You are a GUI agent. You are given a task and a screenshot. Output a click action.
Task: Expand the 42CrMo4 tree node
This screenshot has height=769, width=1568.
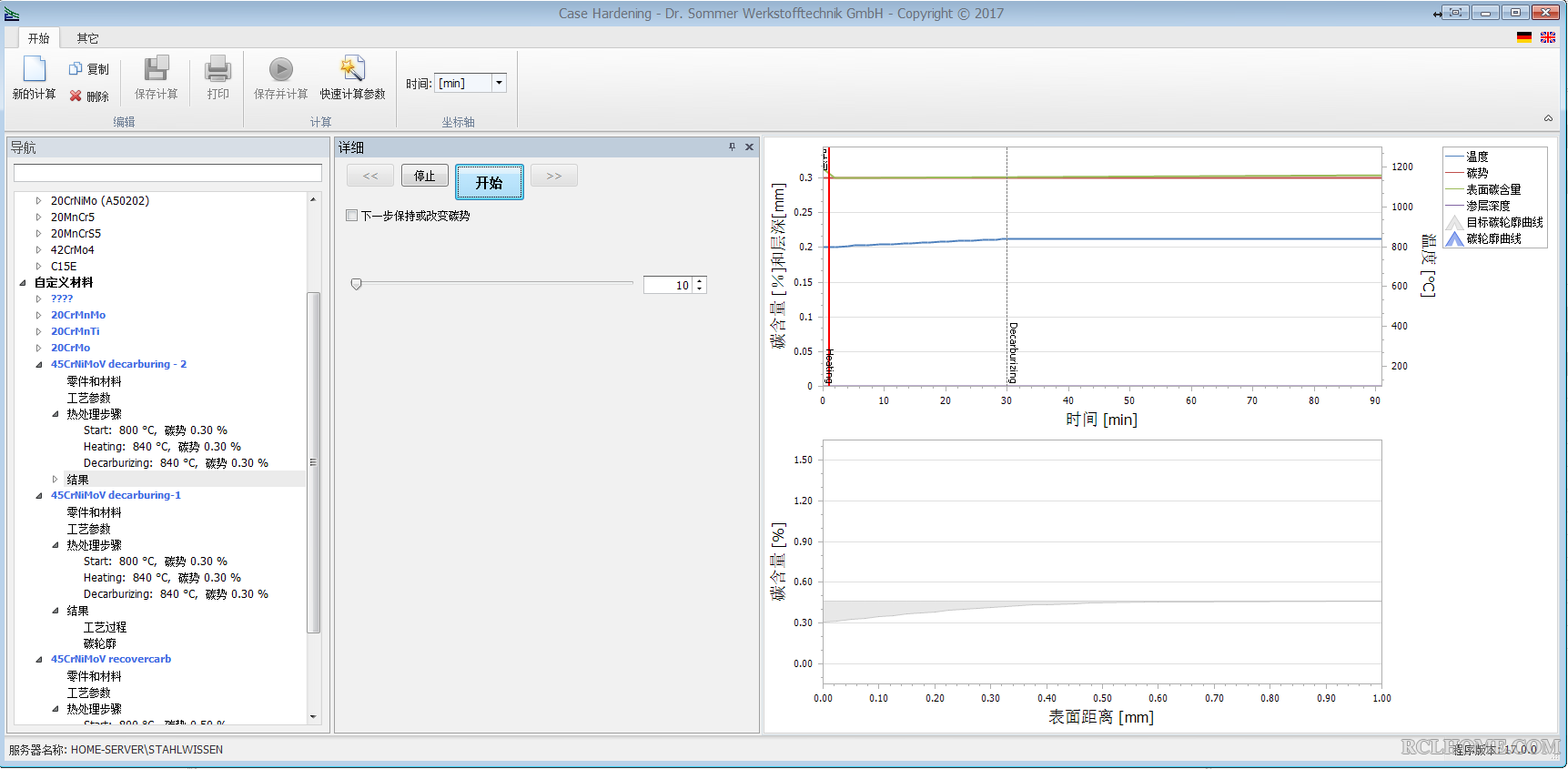point(38,249)
